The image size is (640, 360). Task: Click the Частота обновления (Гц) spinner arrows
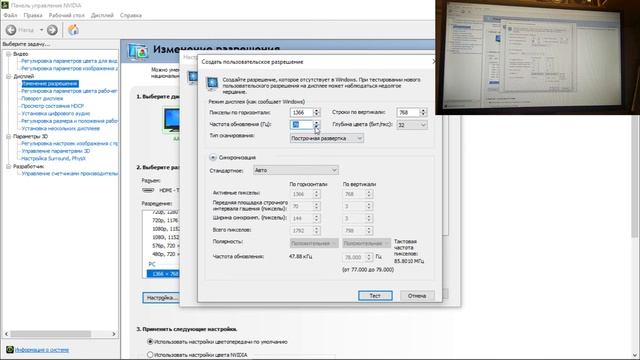316,124
